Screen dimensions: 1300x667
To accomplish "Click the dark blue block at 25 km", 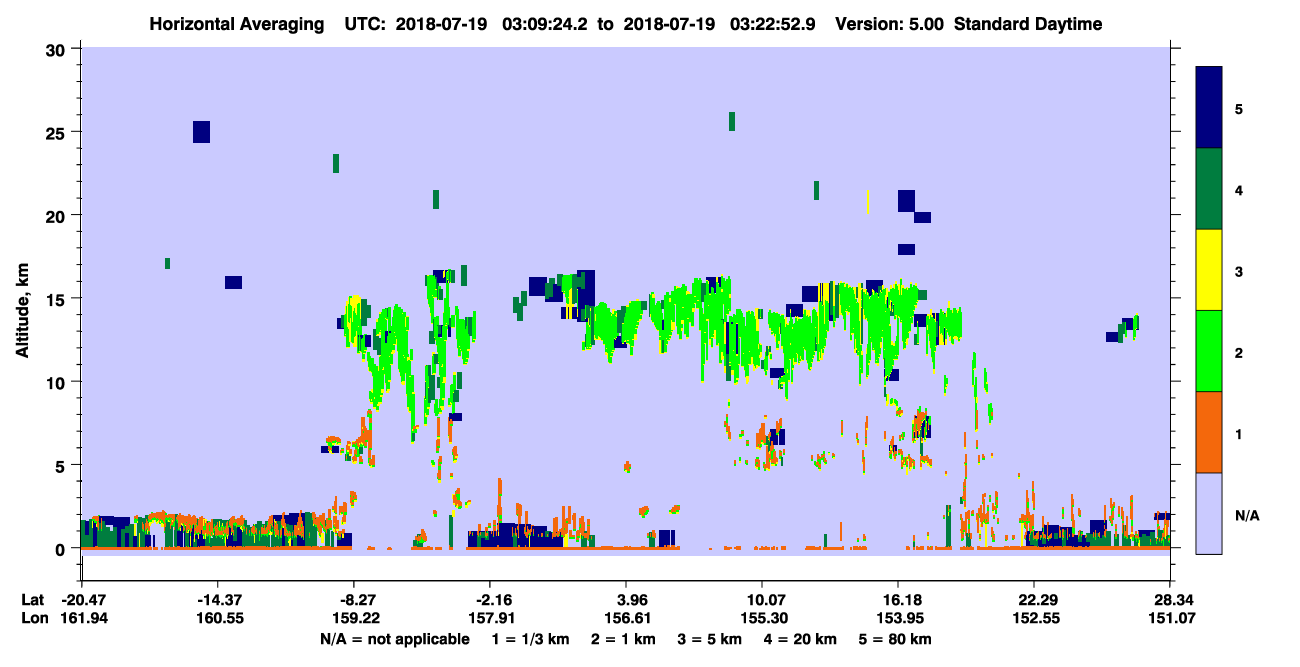I will (201, 132).
